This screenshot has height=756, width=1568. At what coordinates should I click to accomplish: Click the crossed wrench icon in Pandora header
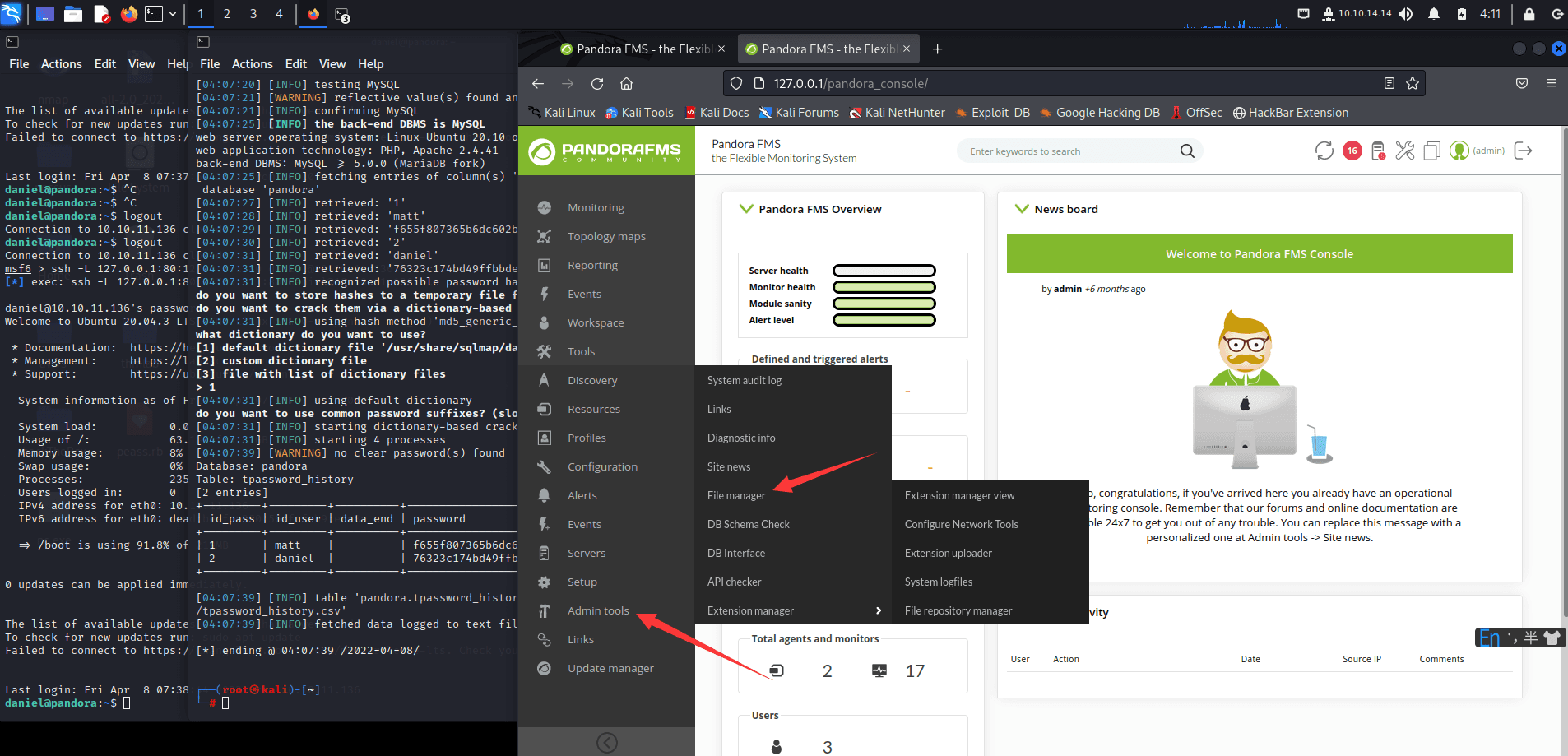point(1405,151)
